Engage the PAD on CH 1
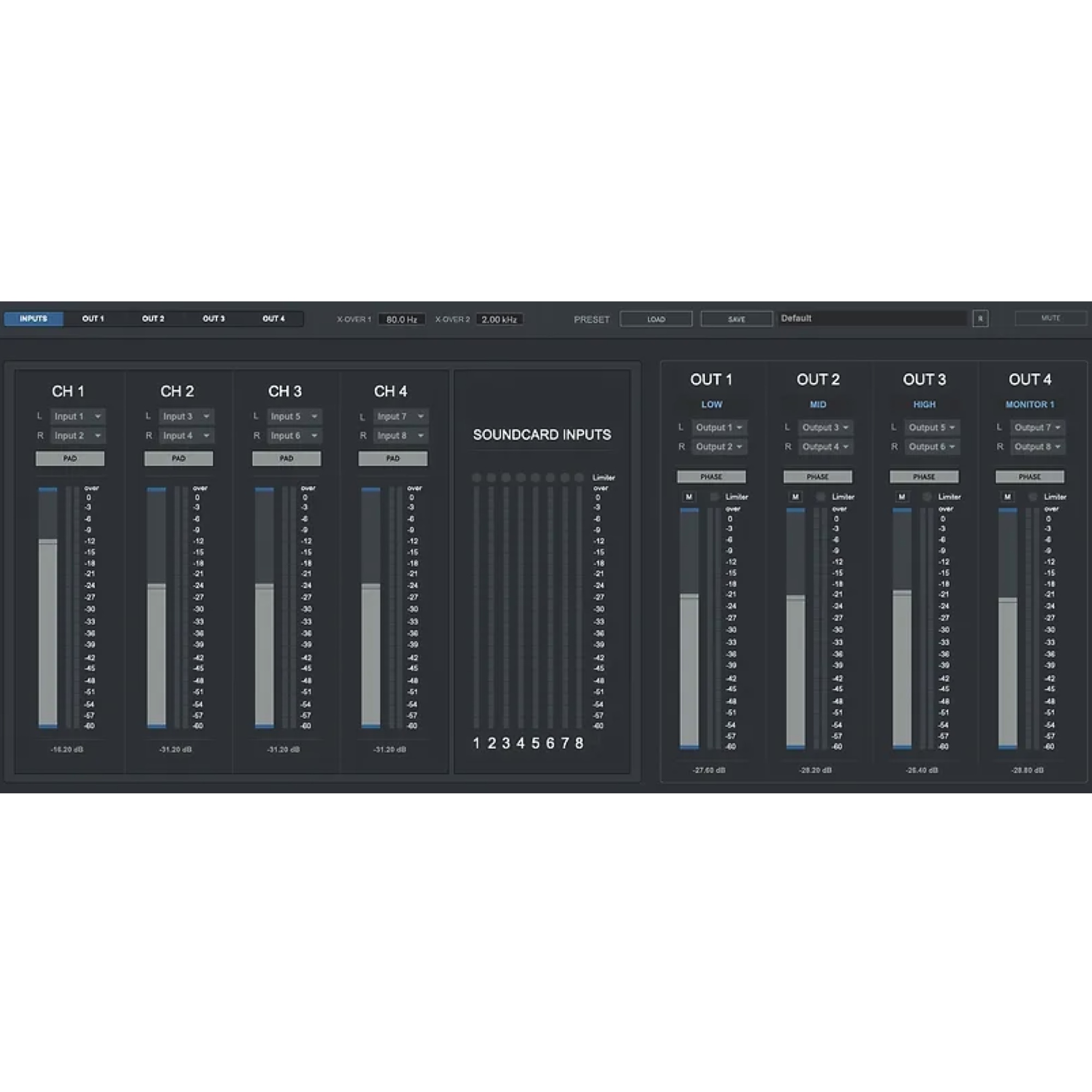Image resolution: width=1092 pixels, height=1092 pixels. 70,459
